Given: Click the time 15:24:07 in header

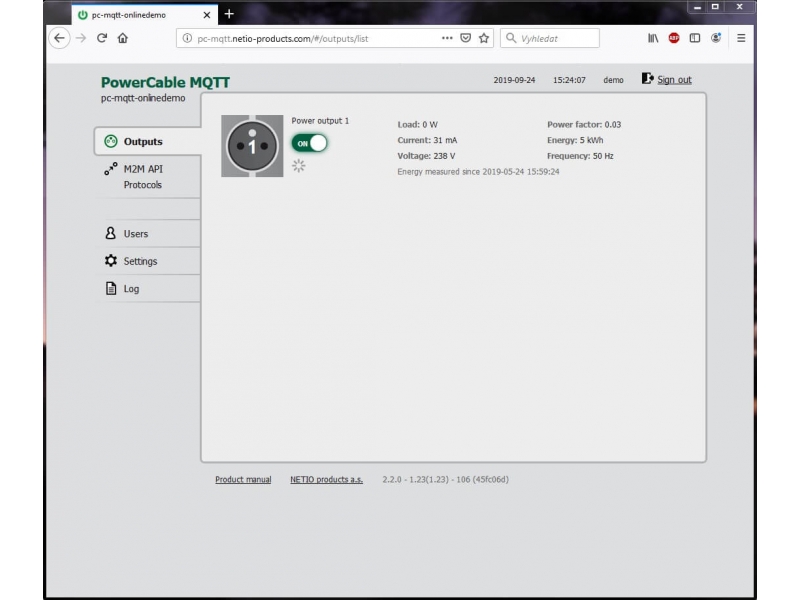Looking at the screenshot, I should [x=569, y=80].
